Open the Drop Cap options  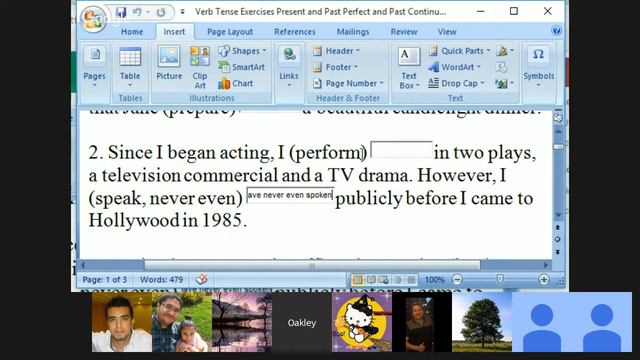tap(456, 83)
